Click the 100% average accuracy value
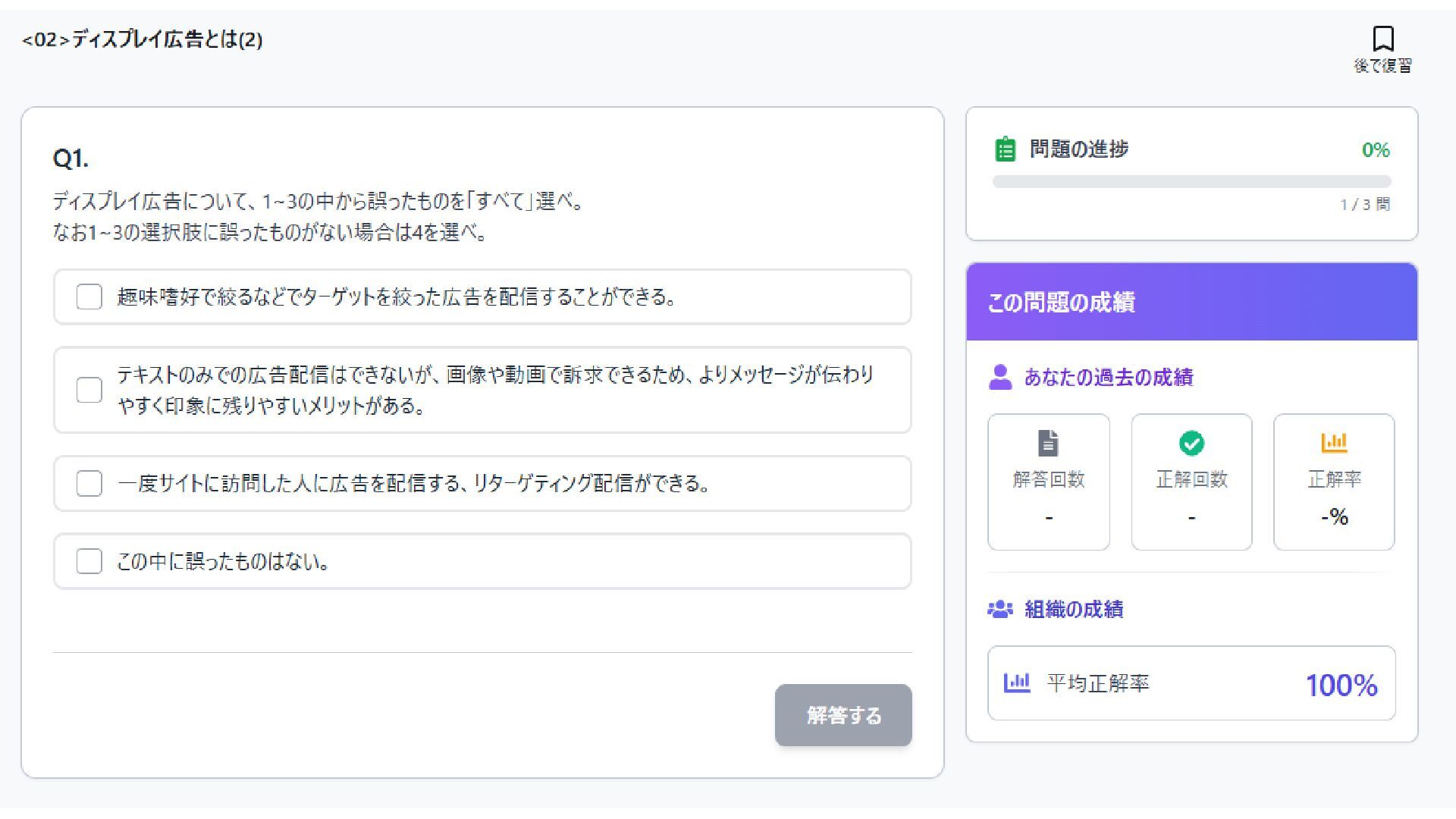Screen dimensions: 1456x819 click(x=1341, y=685)
